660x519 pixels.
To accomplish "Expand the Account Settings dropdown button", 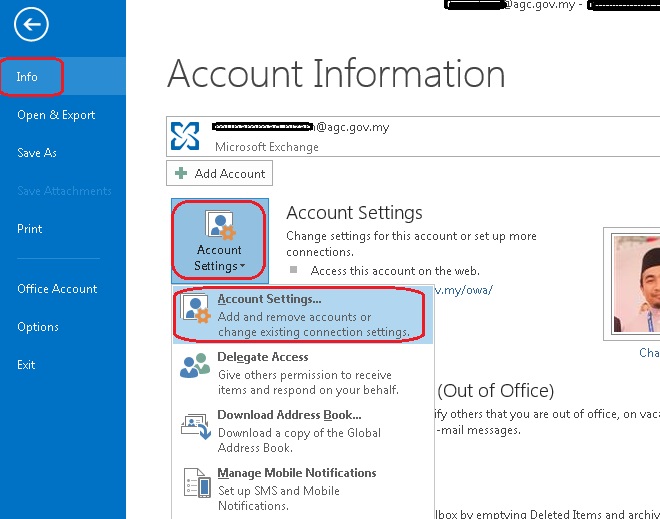I will [220, 240].
